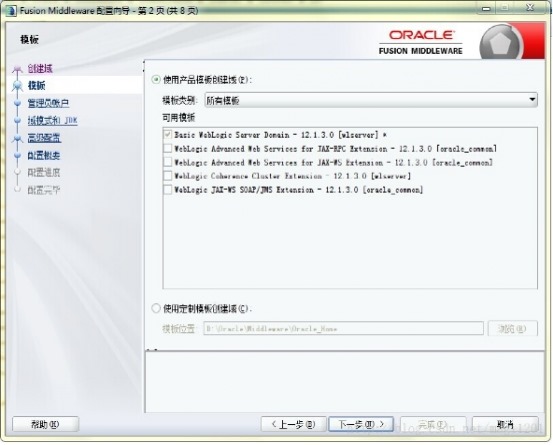Image resolution: width=553 pixels, height=445 pixels.
Task: Proceed with the Next step button
Action: [361, 424]
